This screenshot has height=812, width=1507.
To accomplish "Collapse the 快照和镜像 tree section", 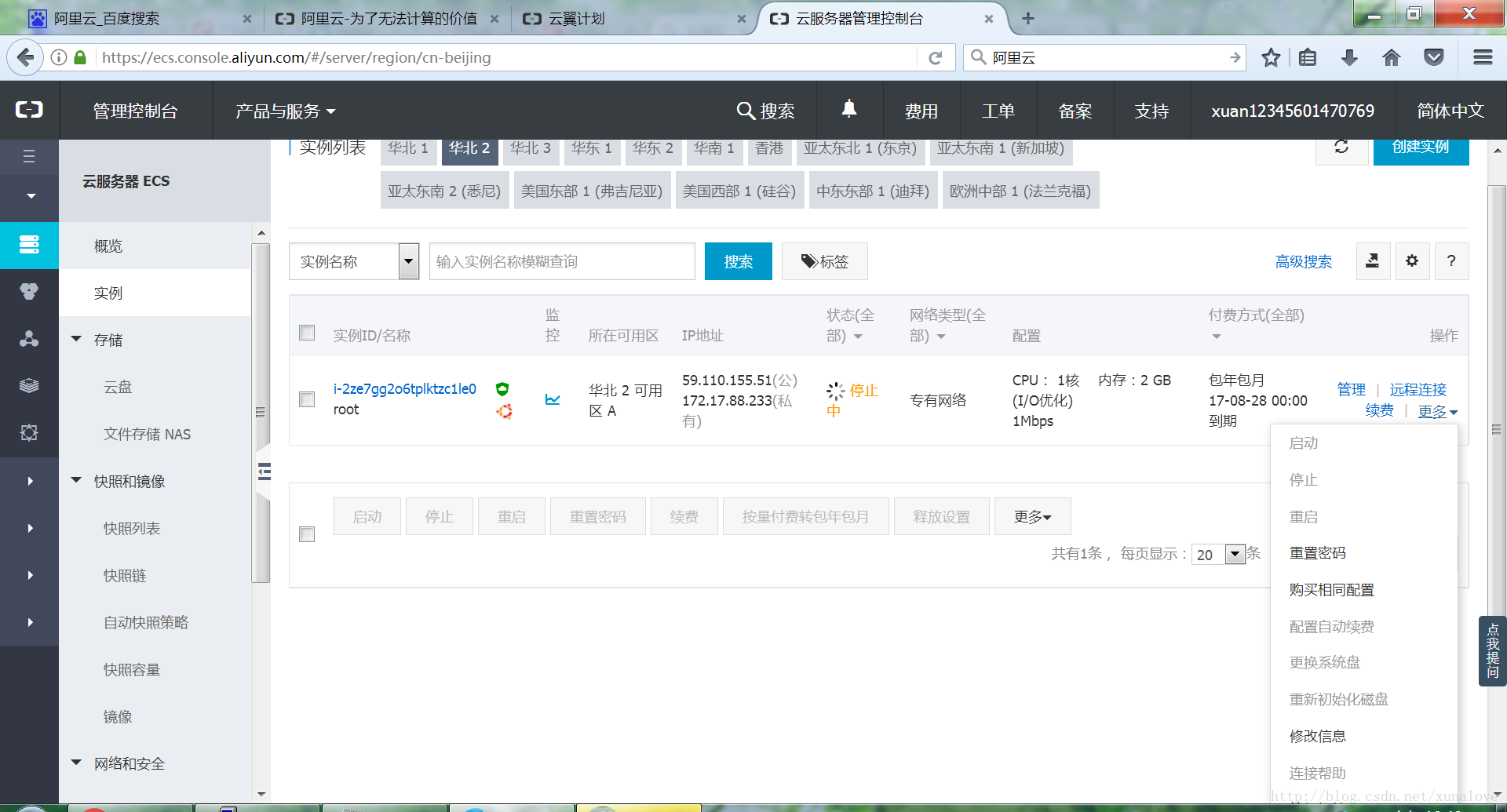I will click(76, 480).
